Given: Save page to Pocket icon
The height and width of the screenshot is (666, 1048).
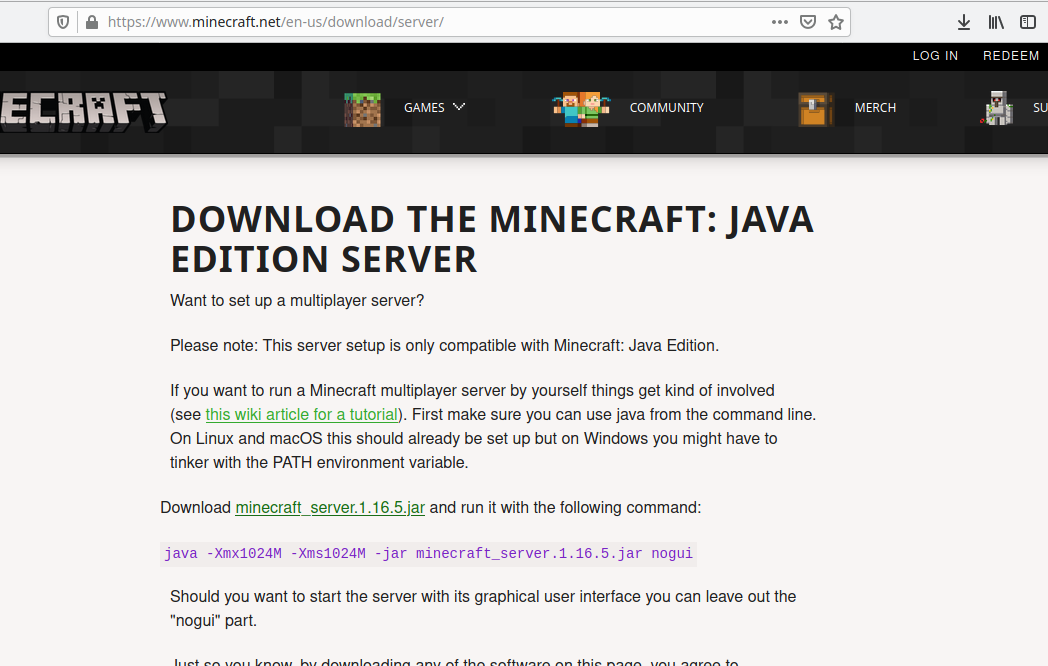Looking at the screenshot, I should [808, 22].
